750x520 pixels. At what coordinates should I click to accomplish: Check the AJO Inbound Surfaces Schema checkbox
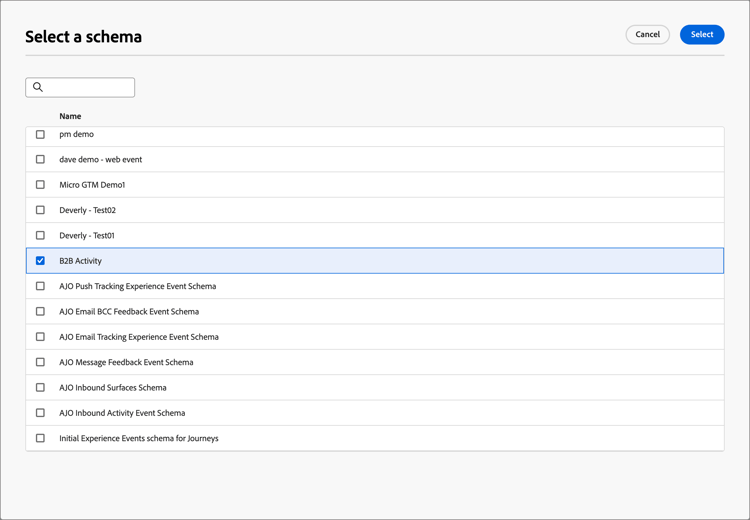click(x=41, y=387)
